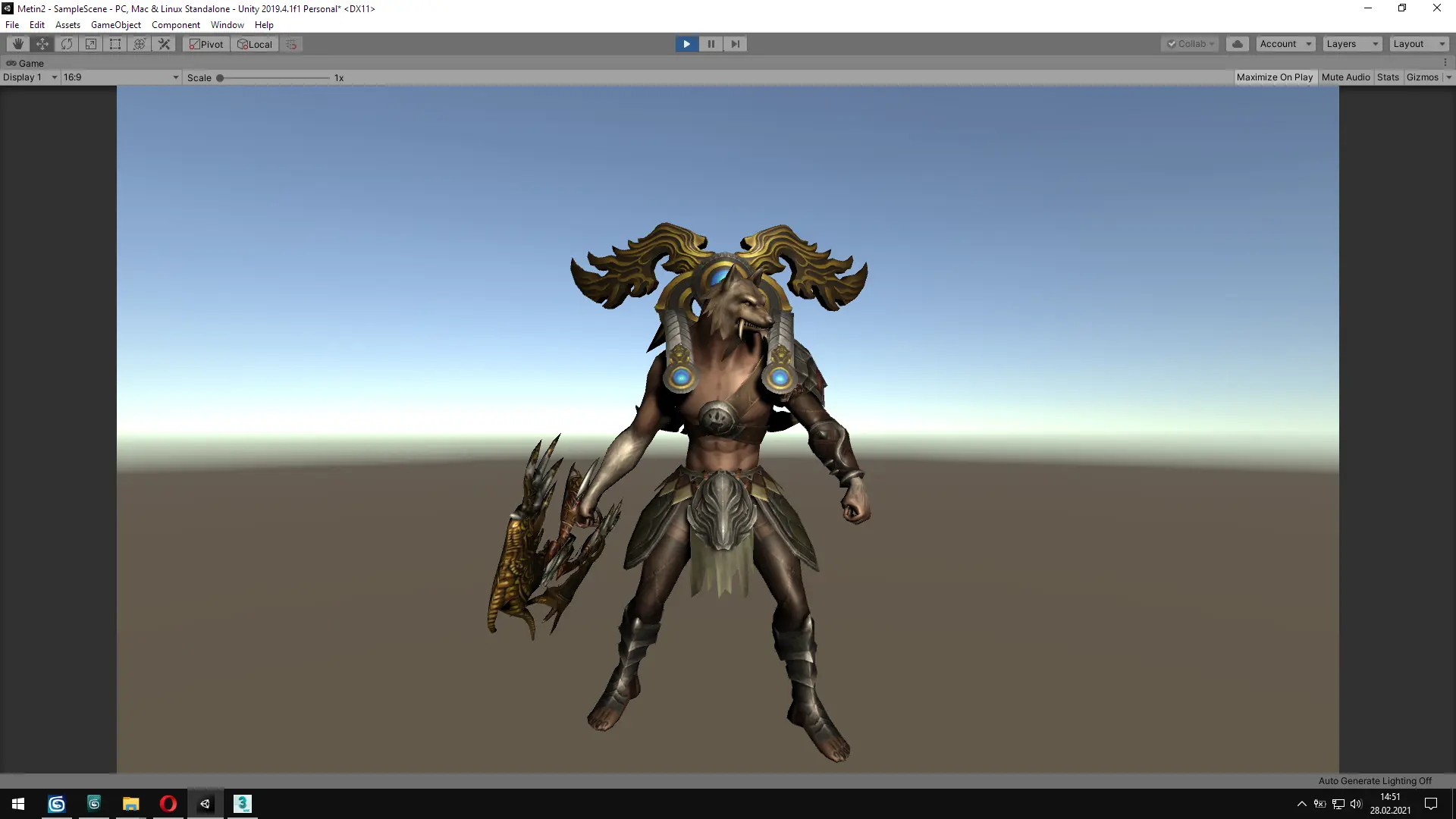Select the Rotate tool

[67, 44]
